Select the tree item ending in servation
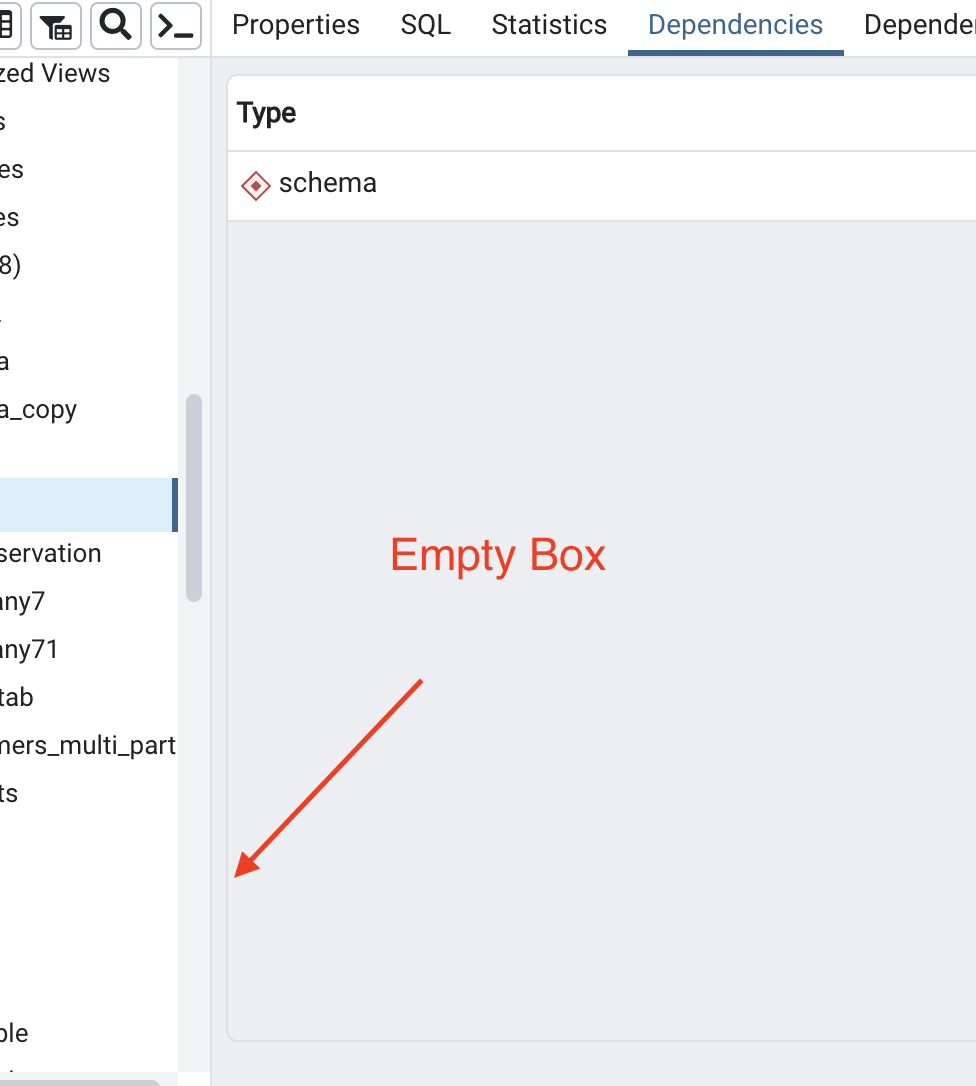This screenshot has width=976, height=1086. tap(50, 553)
